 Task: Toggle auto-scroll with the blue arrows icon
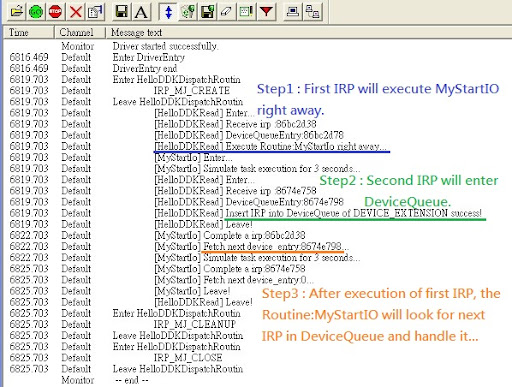point(168,12)
